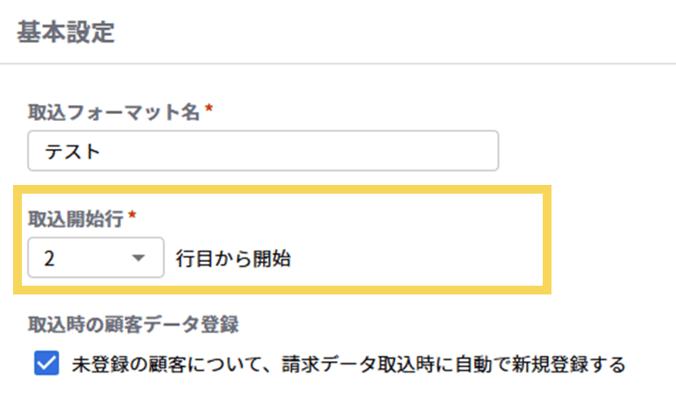Select the value 2 in start-row combo box
This screenshot has height=404, width=676.
49,259
